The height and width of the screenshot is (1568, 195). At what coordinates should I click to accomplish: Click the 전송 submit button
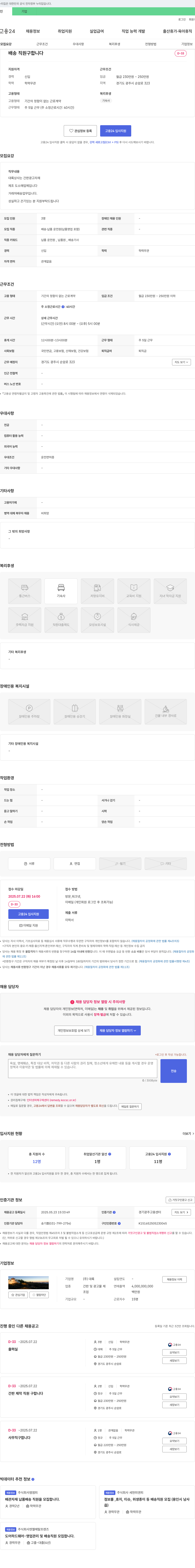point(174,1071)
